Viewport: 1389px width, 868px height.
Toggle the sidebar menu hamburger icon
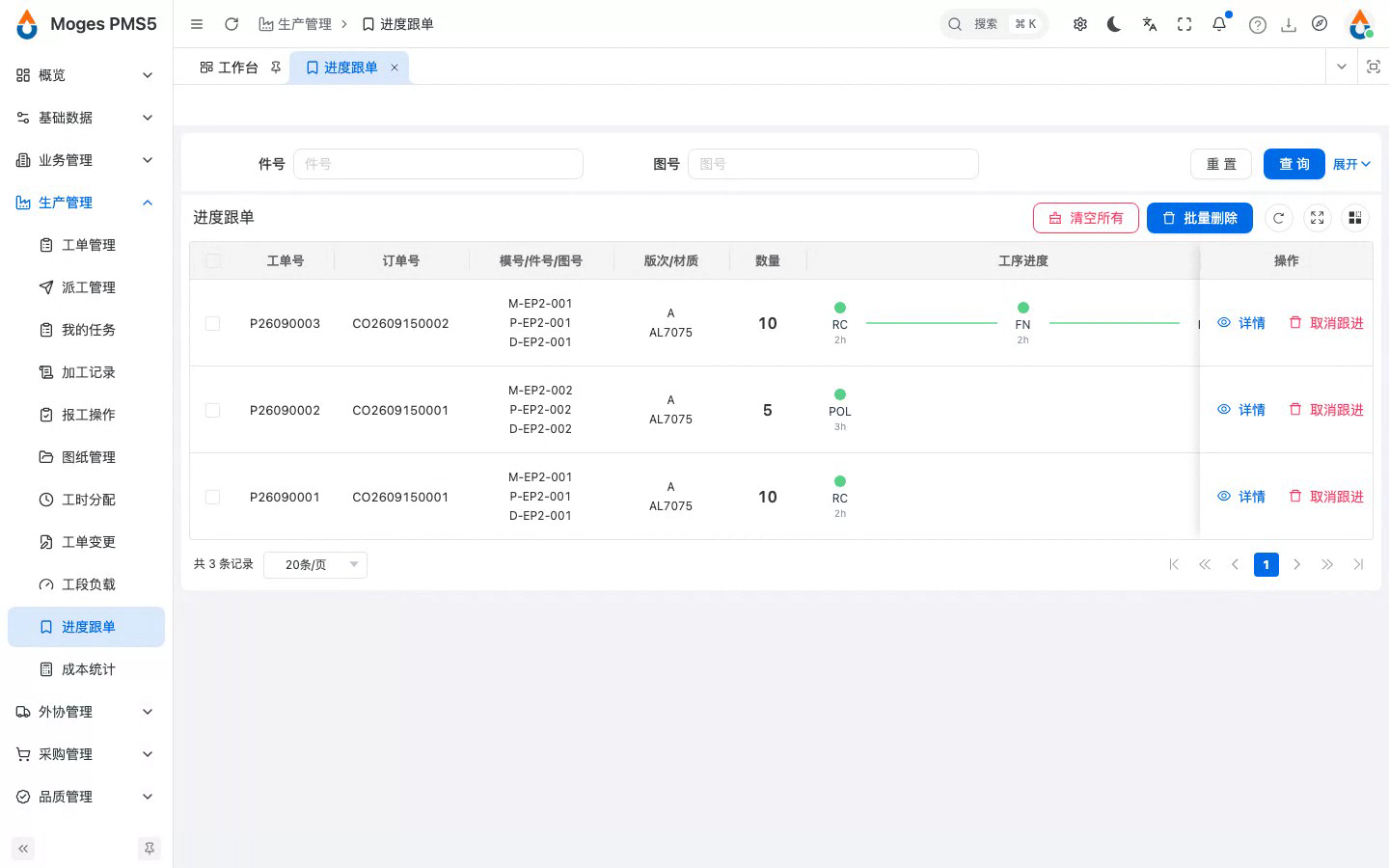click(x=197, y=24)
